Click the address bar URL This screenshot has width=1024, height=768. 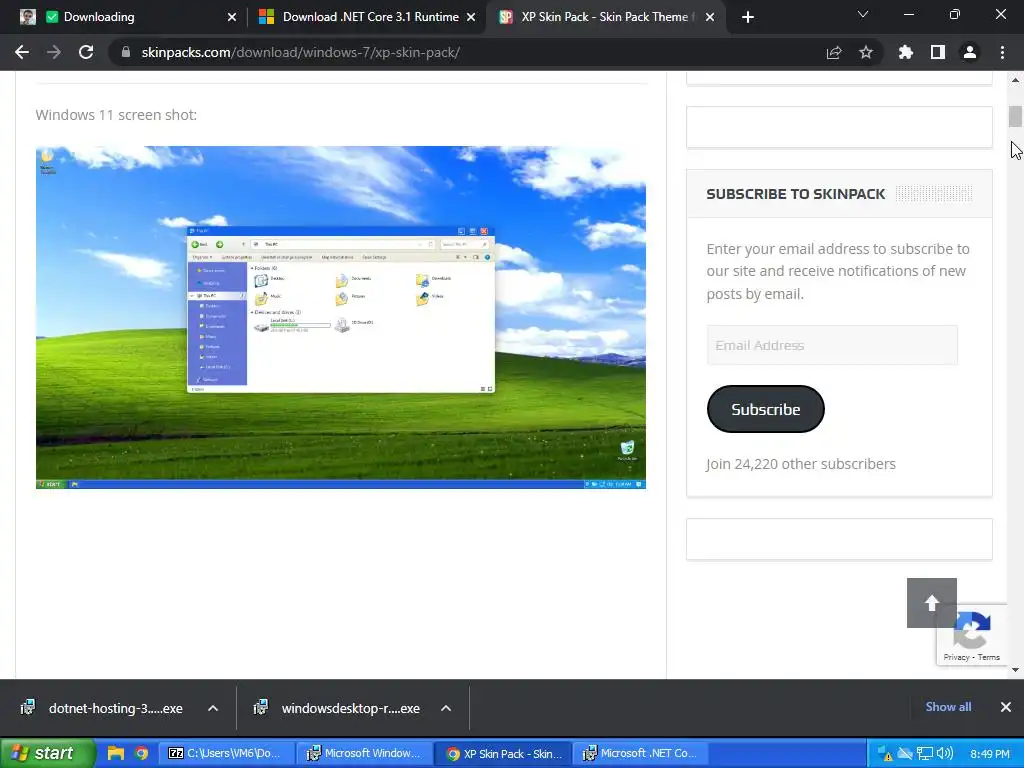tap(300, 52)
